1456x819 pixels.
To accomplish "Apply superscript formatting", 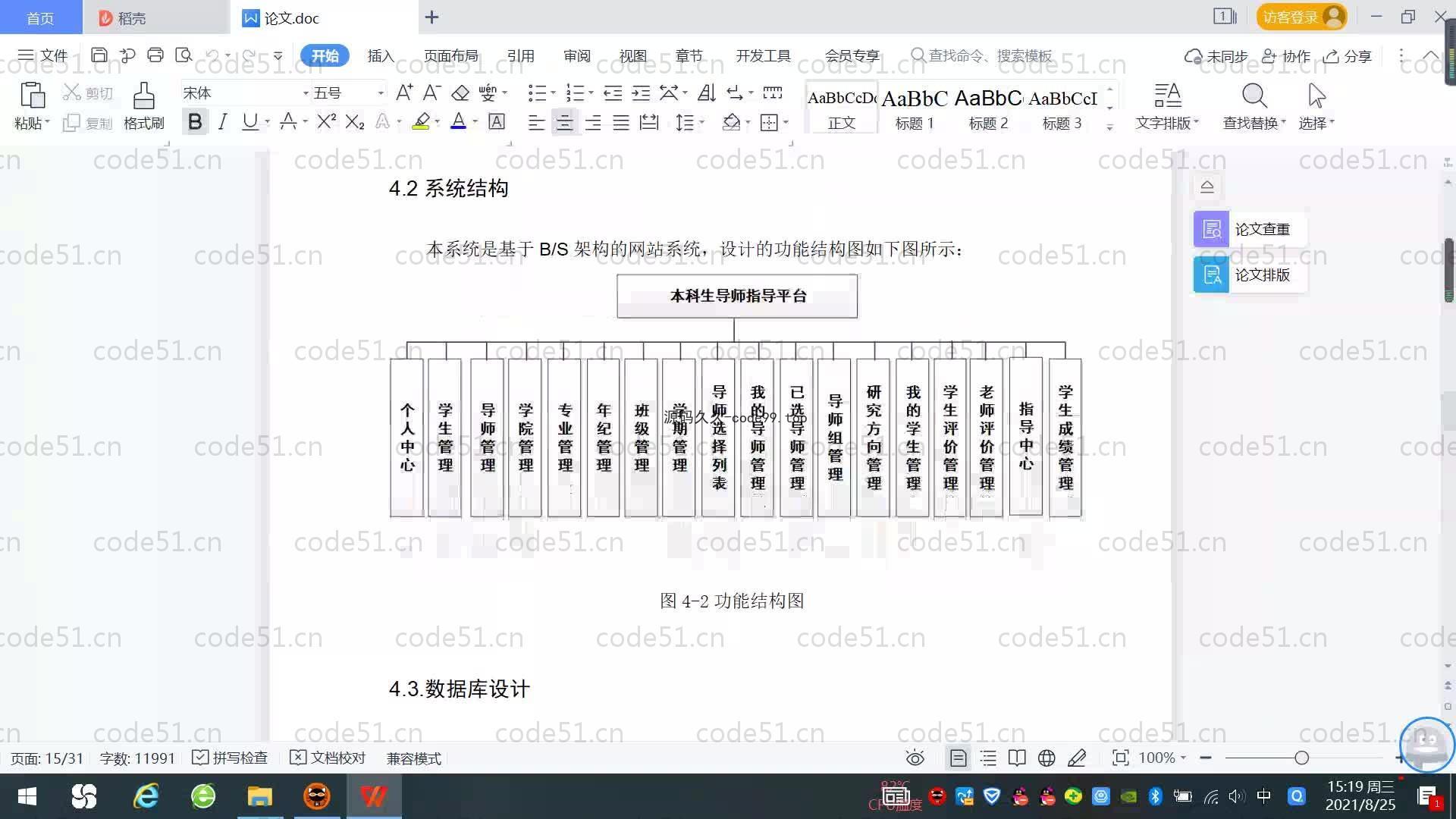I will click(x=326, y=121).
